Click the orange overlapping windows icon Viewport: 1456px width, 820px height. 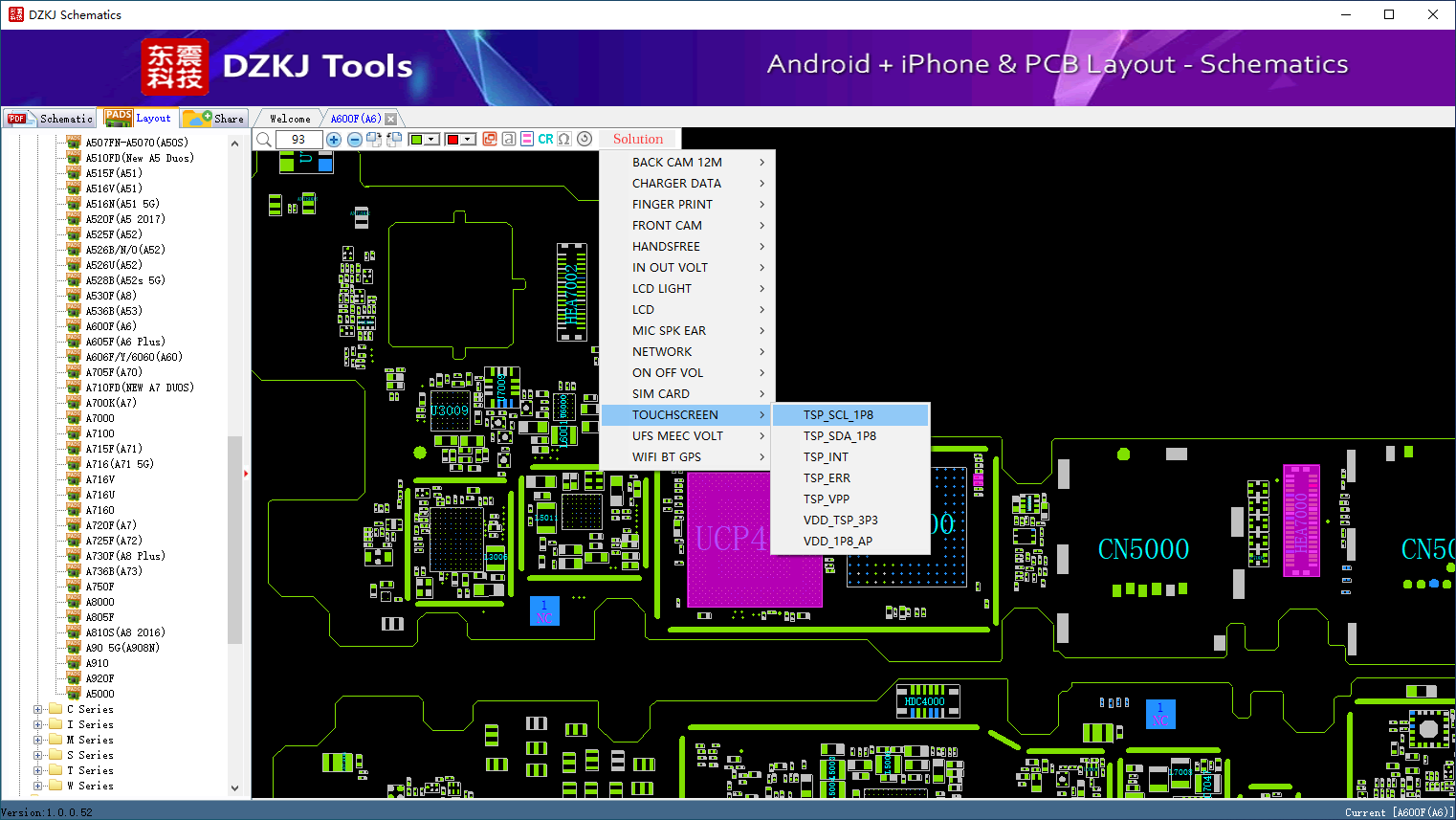click(x=490, y=139)
